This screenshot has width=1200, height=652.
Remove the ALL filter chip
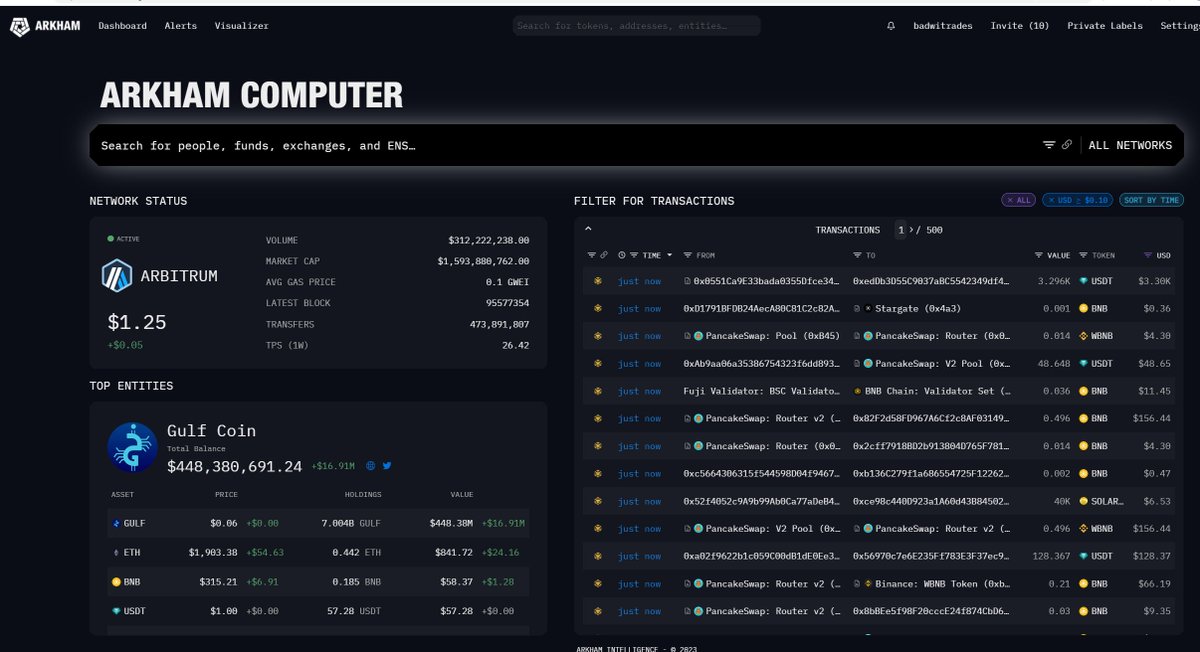pos(1018,200)
